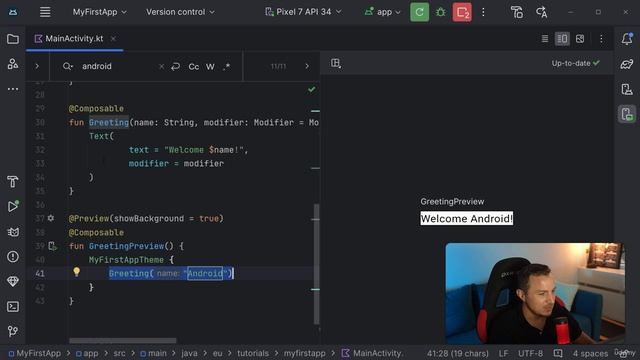640x360 pixels.
Task: Click the MainActivity breadcrumb
Action: point(372,353)
